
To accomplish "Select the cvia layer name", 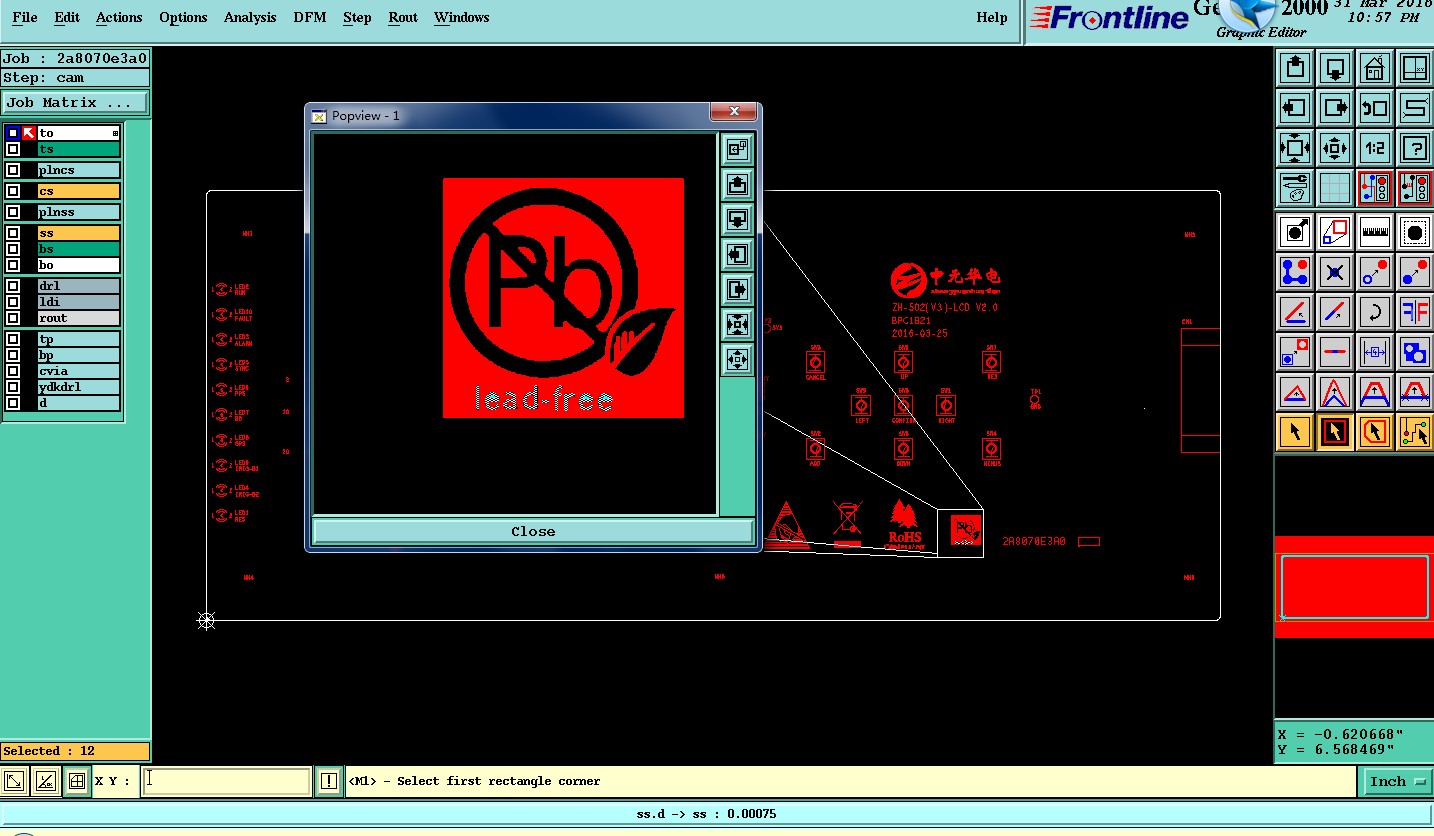I will click(79, 371).
